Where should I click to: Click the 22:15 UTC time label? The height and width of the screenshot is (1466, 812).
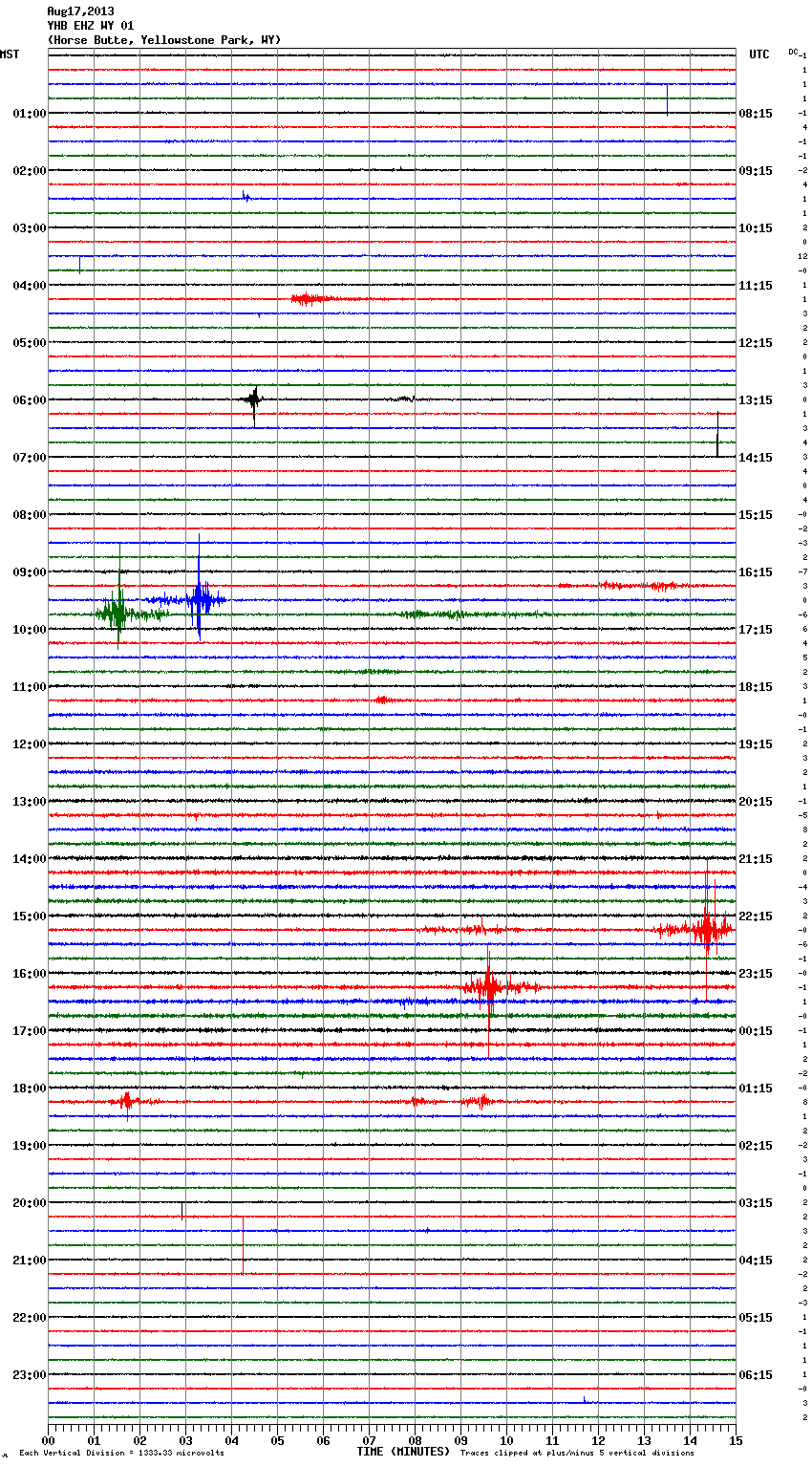[x=756, y=916]
